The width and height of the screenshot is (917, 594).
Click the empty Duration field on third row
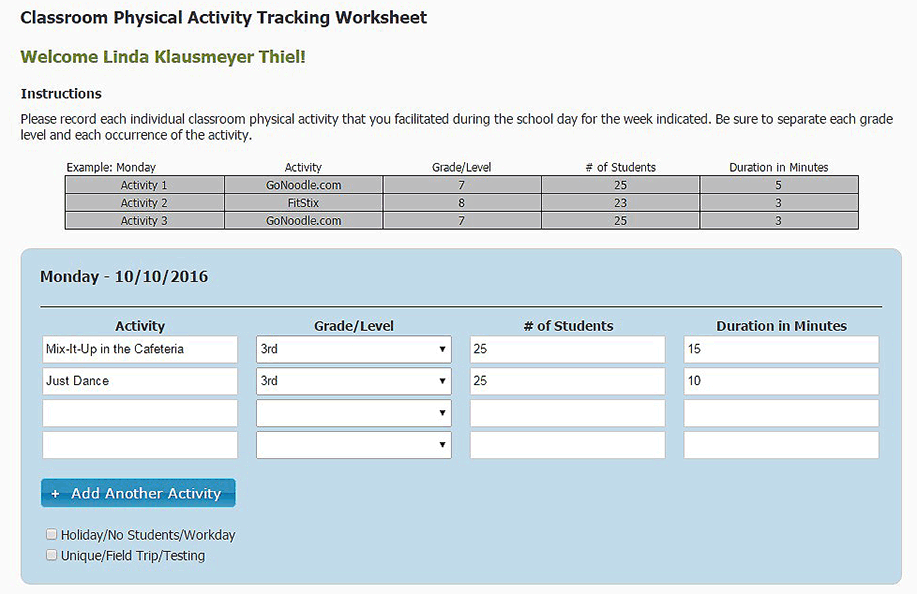pos(779,412)
